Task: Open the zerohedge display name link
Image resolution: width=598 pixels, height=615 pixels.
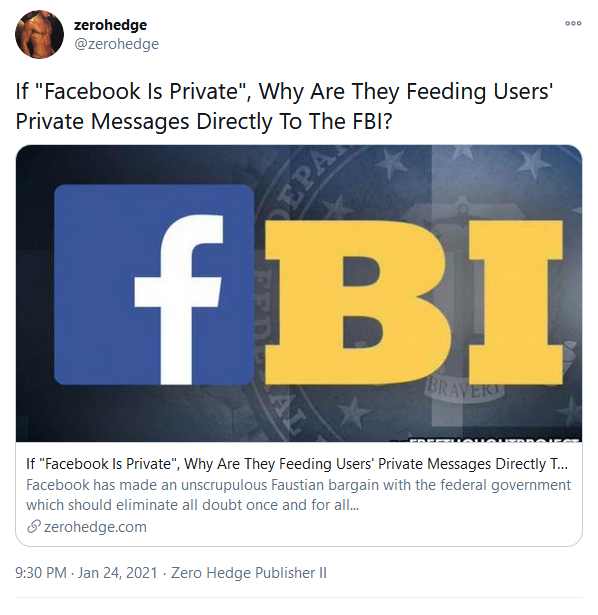Action: (x=110, y=25)
